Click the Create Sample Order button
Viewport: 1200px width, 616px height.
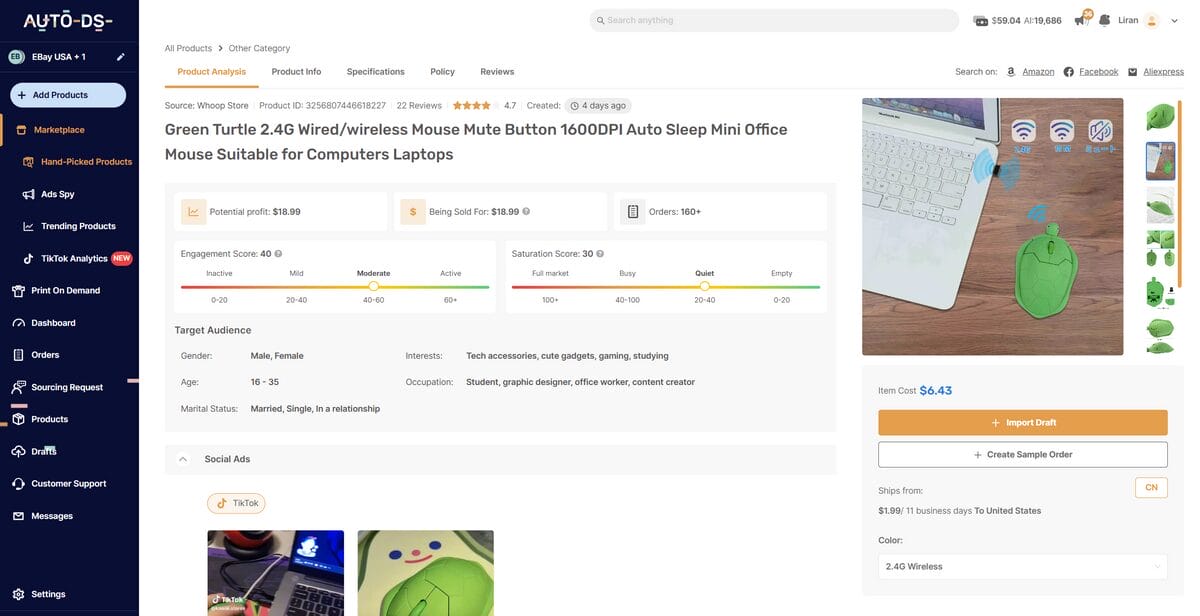[x=1022, y=455]
